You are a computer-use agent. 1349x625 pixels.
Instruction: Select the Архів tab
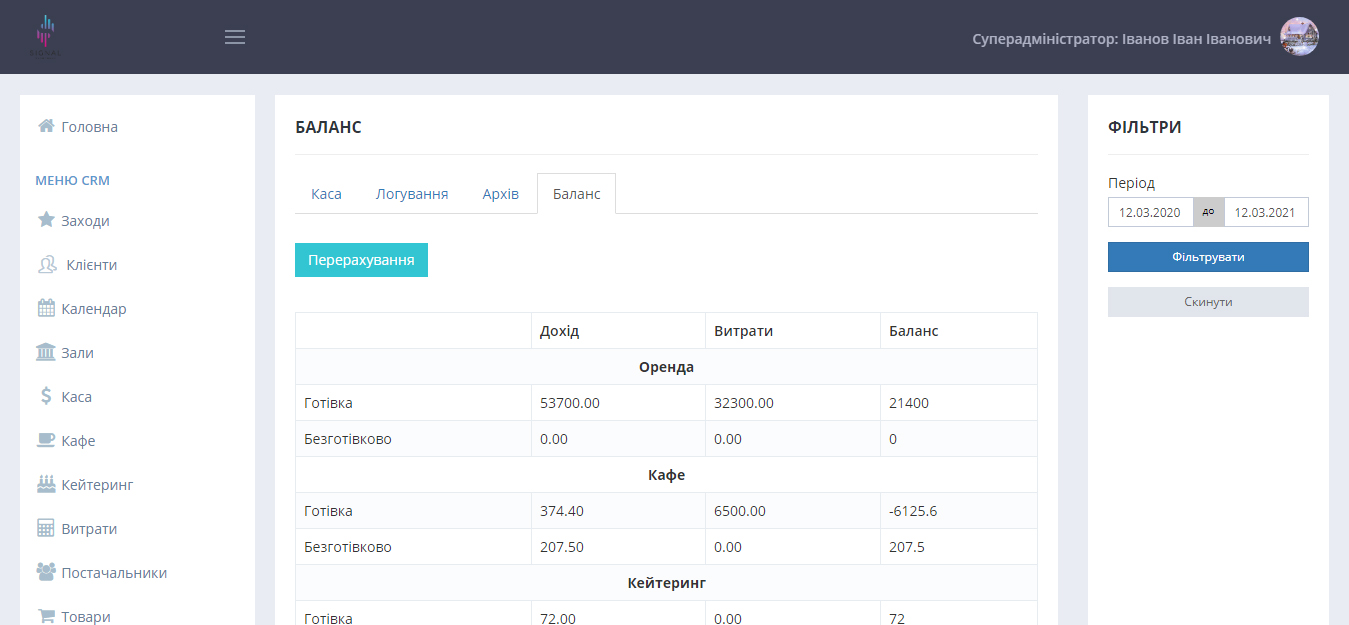tap(500, 194)
